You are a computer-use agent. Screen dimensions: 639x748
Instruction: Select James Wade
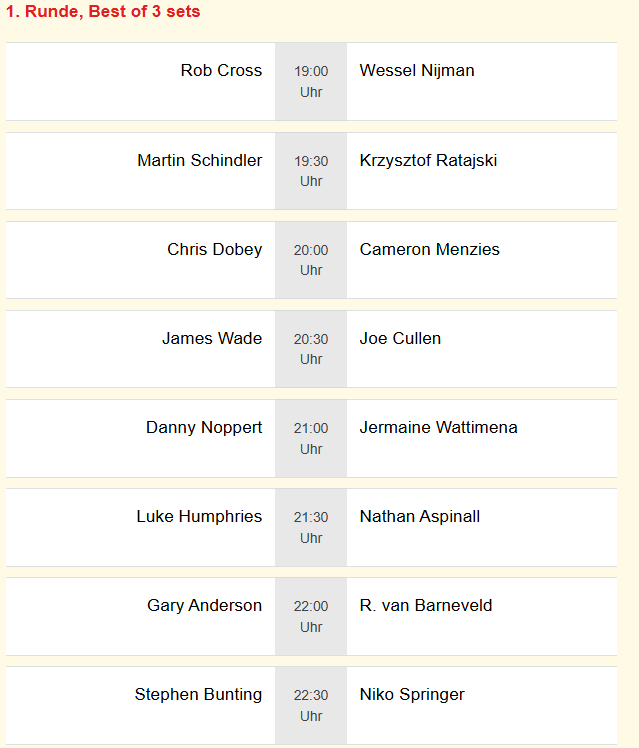click(x=212, y=339)
